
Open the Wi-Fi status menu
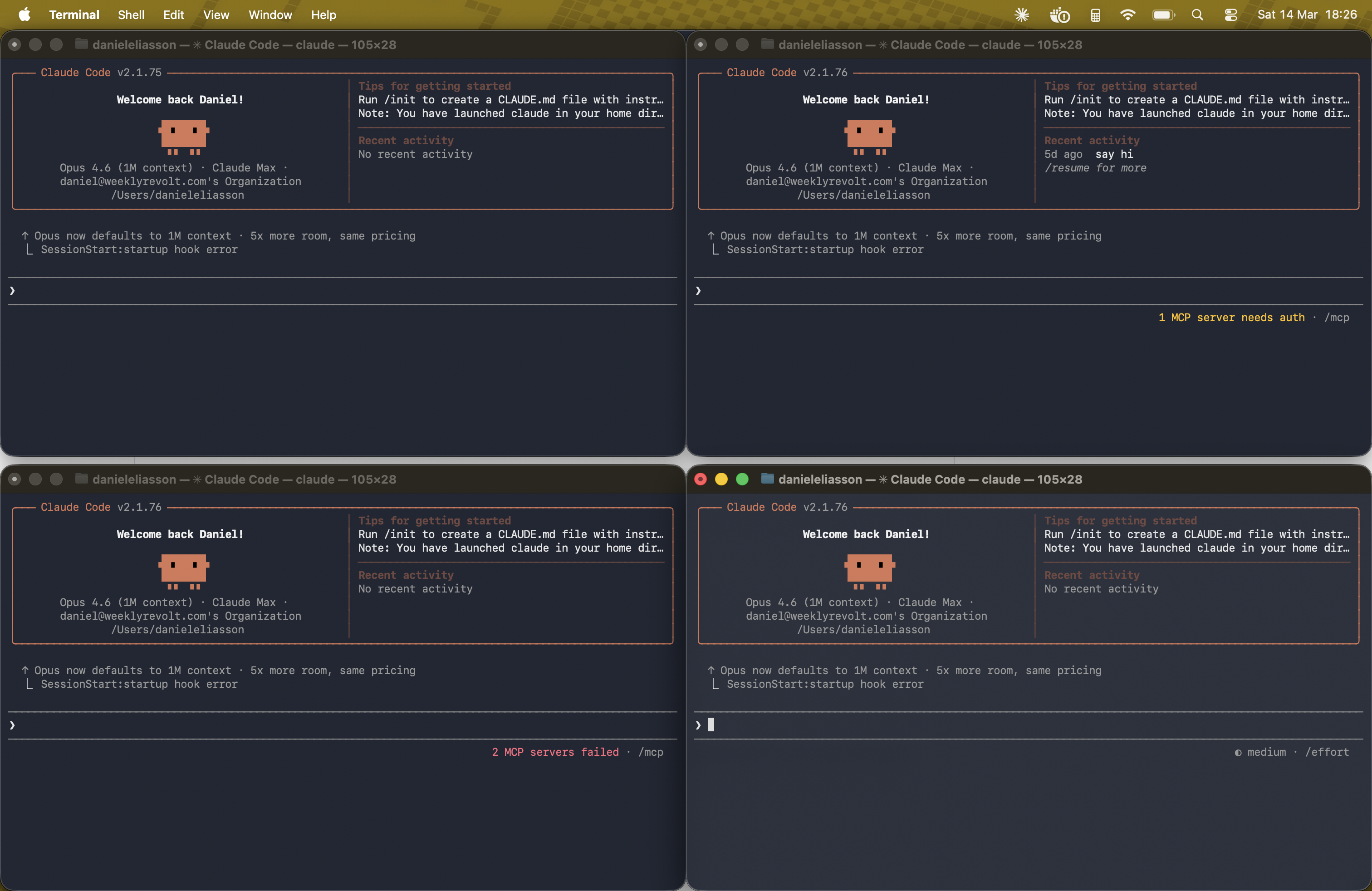pos(1127,15)
